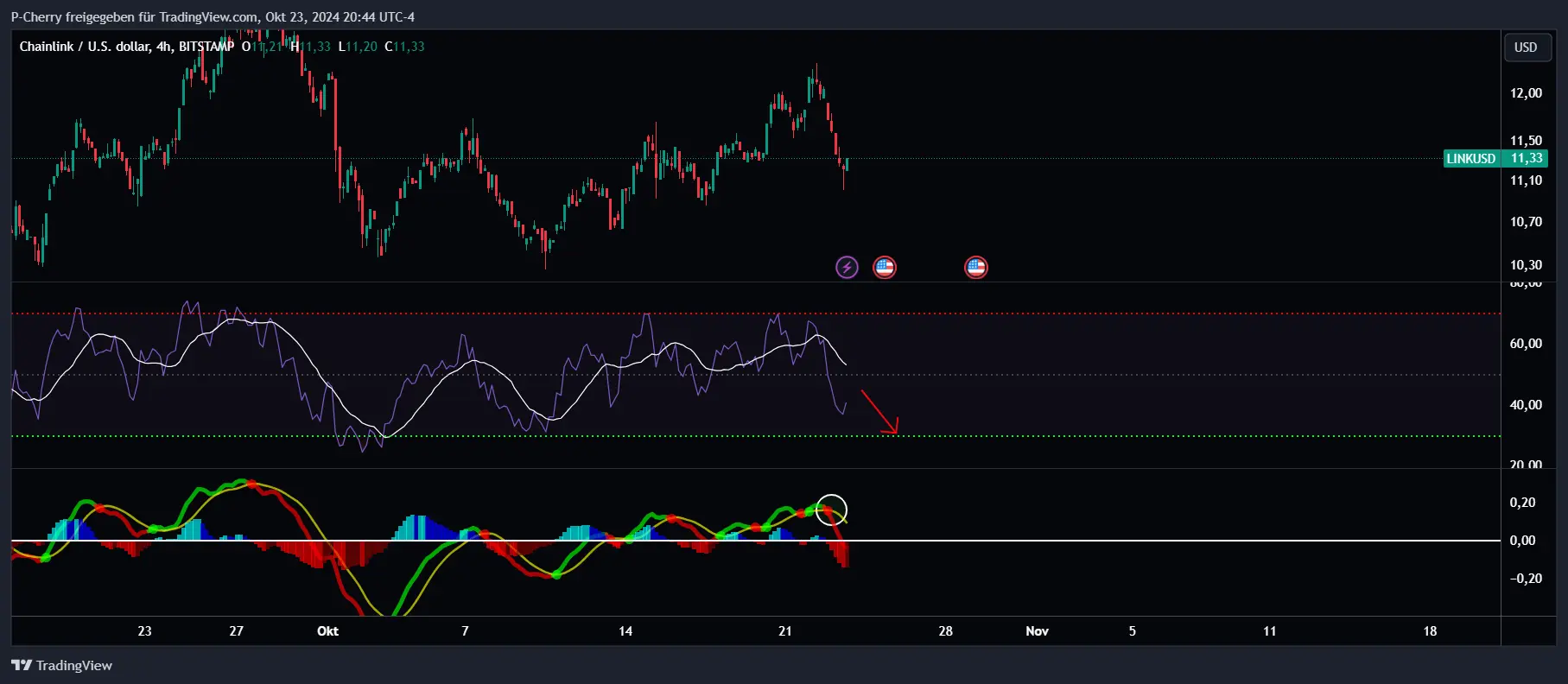Click the 23 date on time axis
Screen dimensions: 1568x684
[x=144, y=631]
